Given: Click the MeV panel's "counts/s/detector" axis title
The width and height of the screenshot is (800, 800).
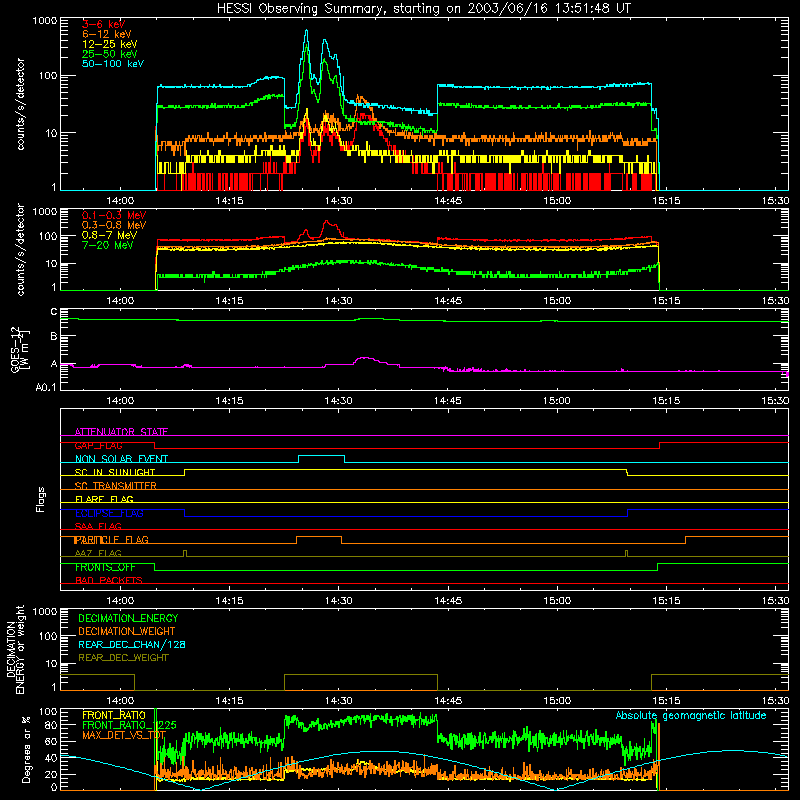Looking at the screenshot, I should (x=20, y=249).
